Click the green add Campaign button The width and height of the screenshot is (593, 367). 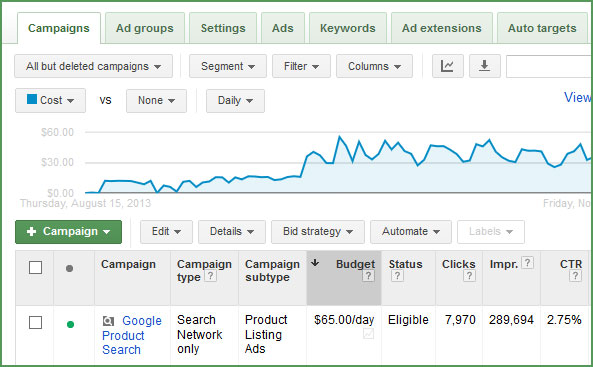click(68, 232)
